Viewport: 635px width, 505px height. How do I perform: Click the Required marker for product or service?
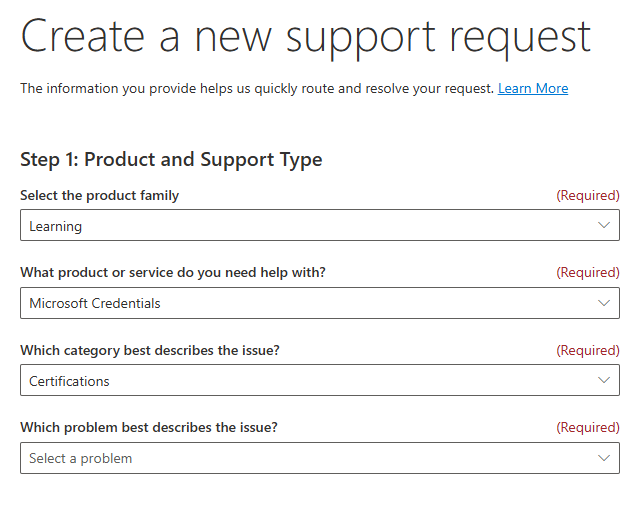coord(587,273)
